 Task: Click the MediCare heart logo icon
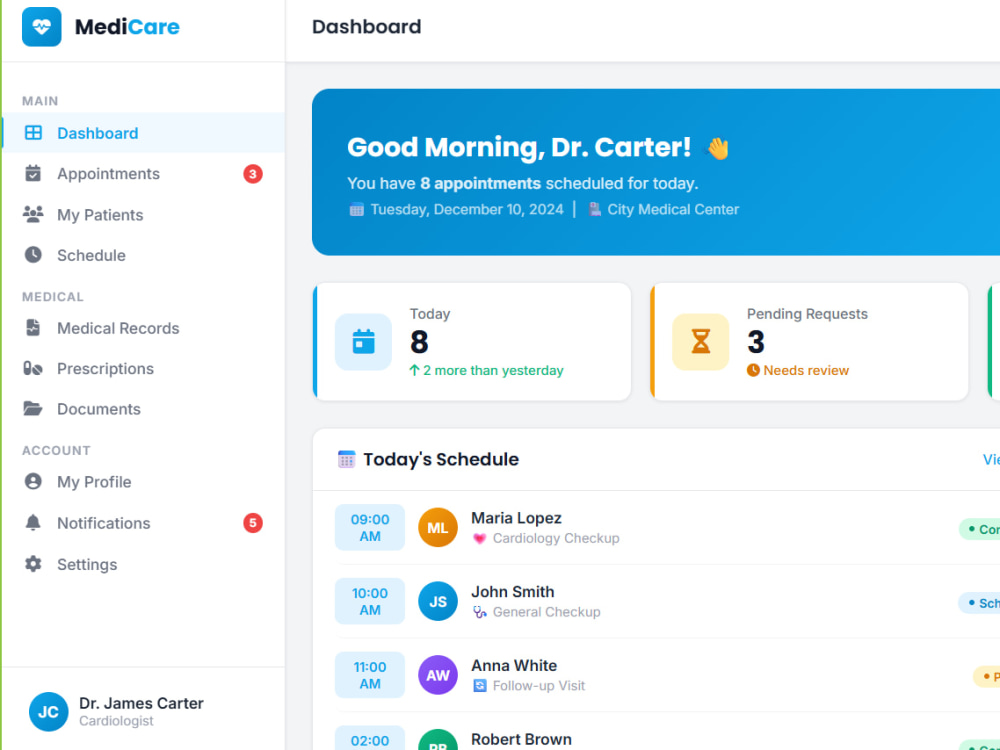(41, 27)
